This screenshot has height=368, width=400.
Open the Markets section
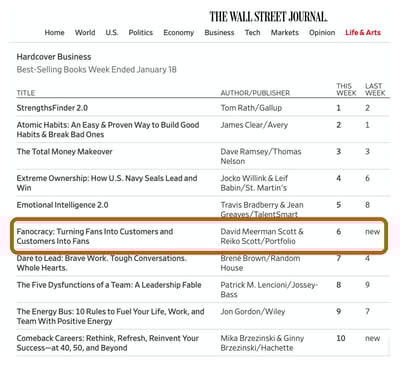pyautogui.click(x=285, y=33)
